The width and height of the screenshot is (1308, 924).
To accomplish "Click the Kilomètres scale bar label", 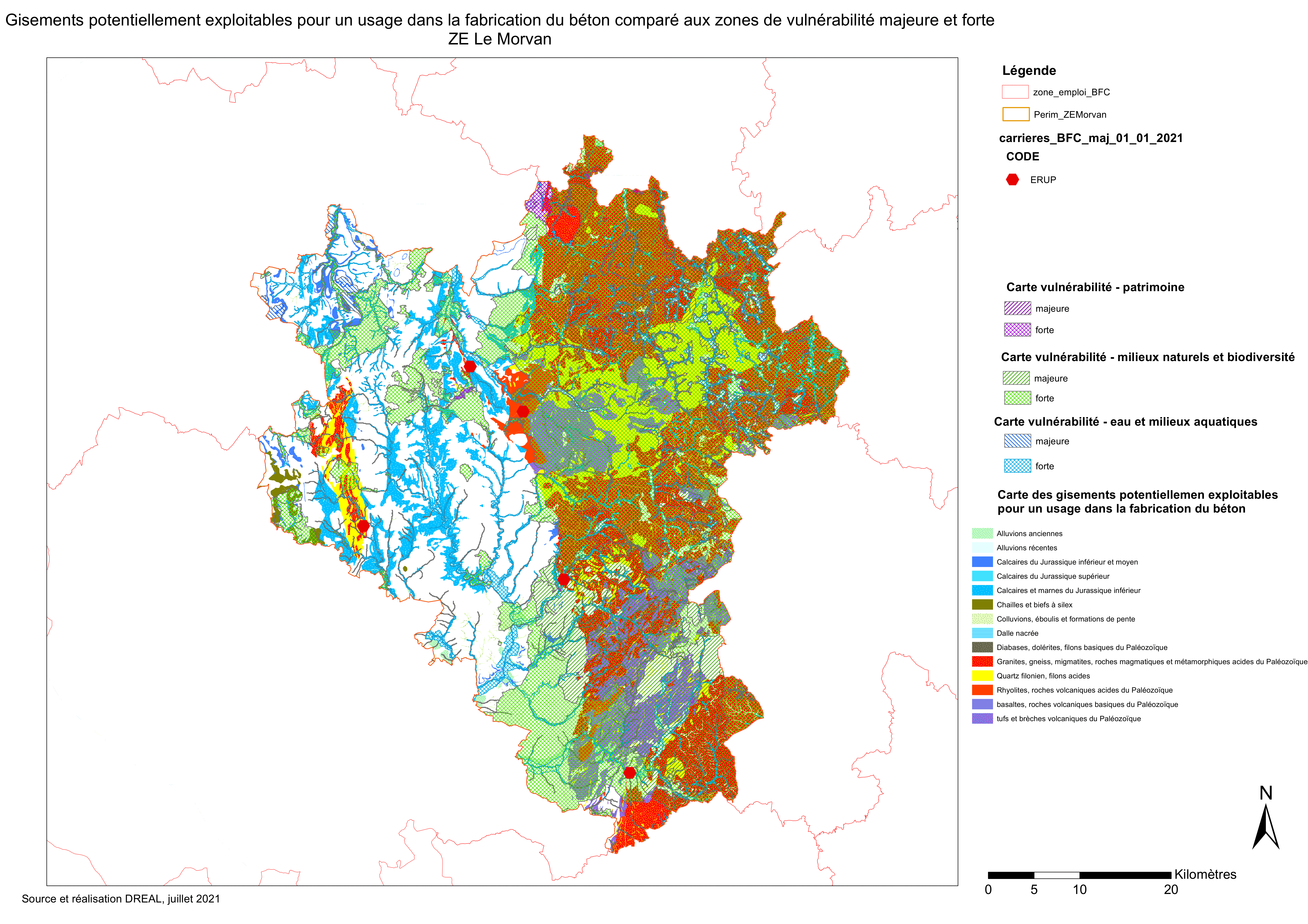I will point(1206,874).
